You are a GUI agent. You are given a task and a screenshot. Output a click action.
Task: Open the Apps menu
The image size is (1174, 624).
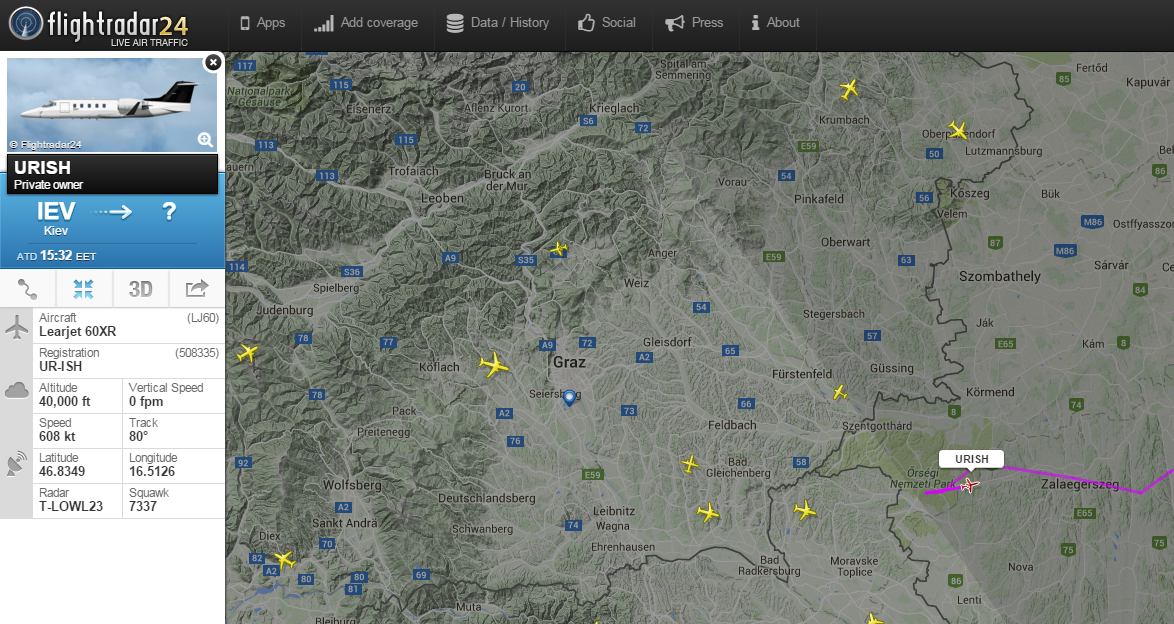click(263, 23)
